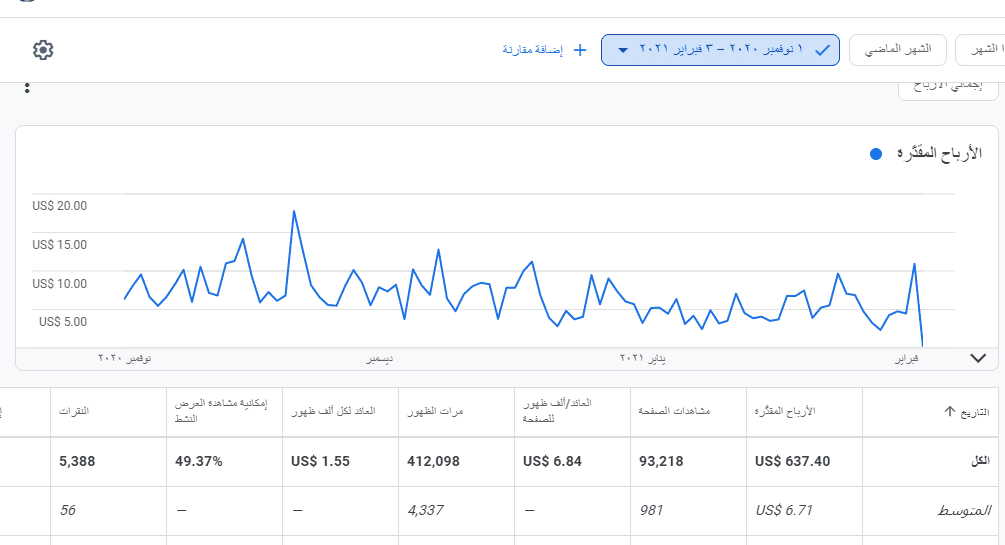Screen dimensions: 1005x545
Task: Click the checkmark on the date range chip
Action: 822,49
